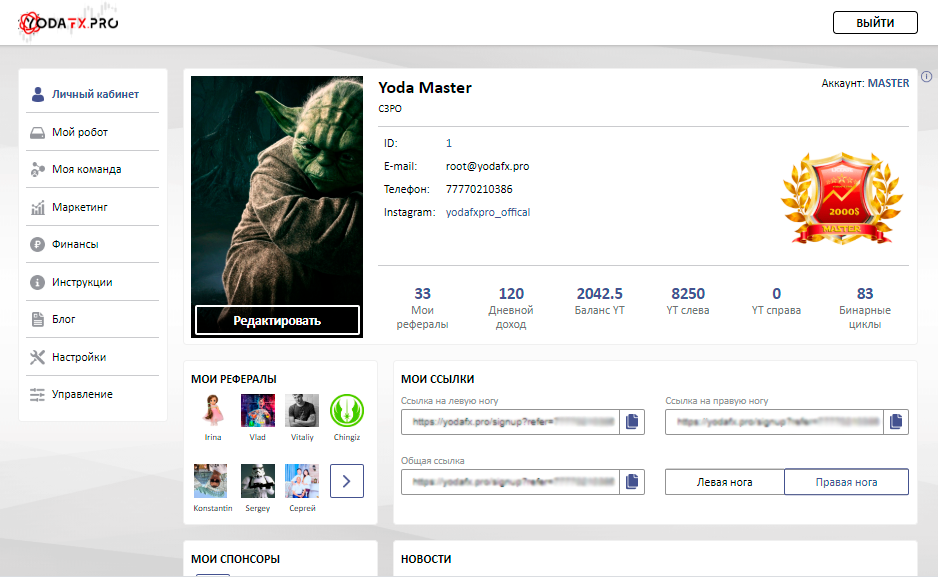
Task: Open Маркетинг menu item
Action: (93, 207)
